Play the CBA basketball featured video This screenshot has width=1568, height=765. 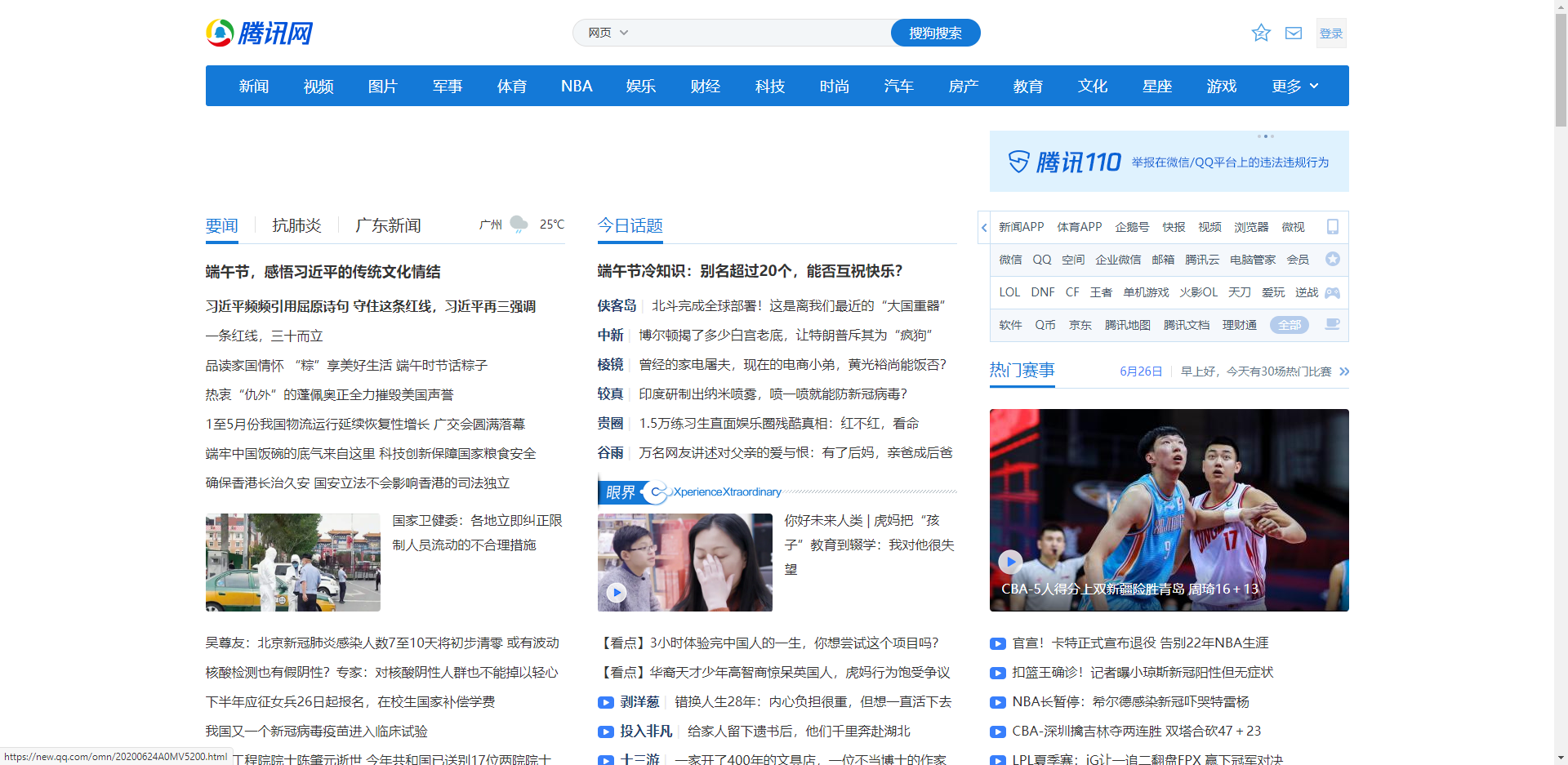tap(1010, 561)
